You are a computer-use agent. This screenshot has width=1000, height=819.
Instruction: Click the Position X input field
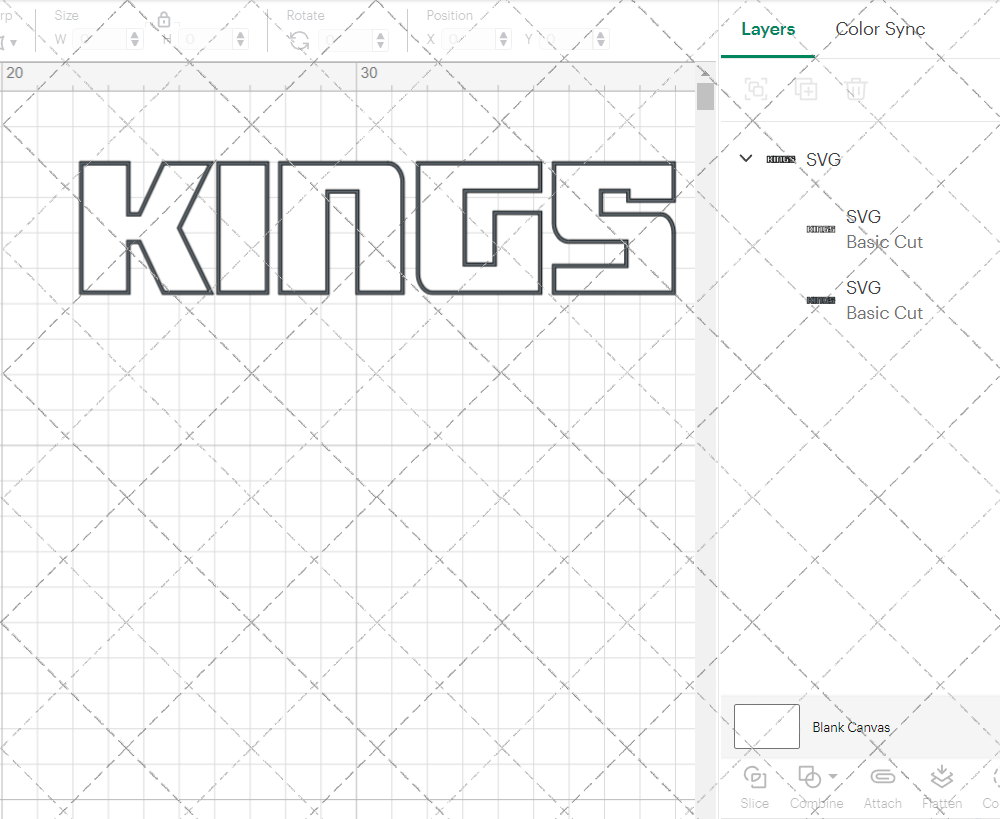[469, 40]
